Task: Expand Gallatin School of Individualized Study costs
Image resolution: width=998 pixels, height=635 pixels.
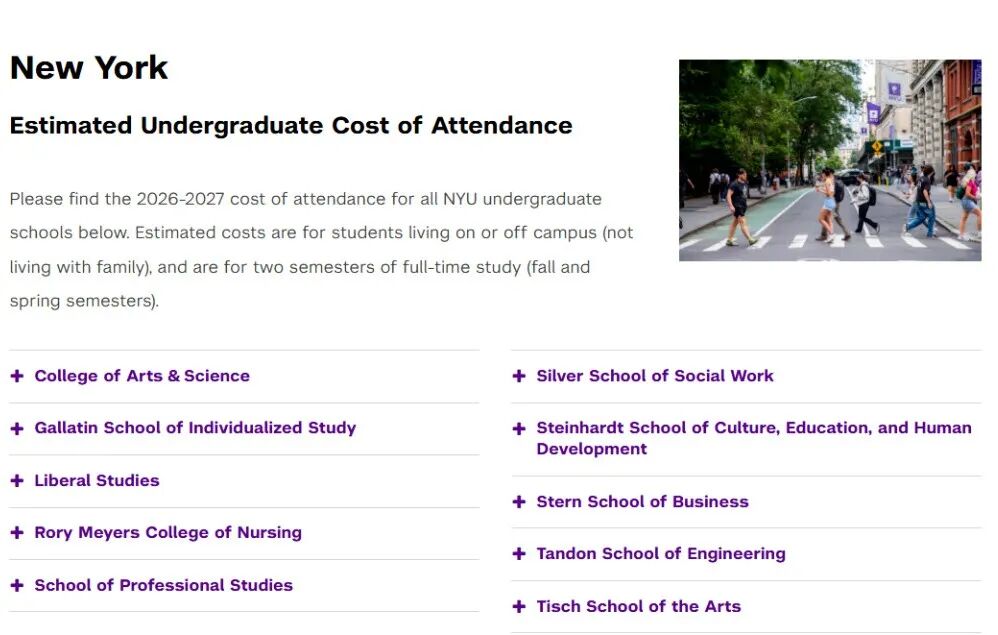Action: coord(195,428)
